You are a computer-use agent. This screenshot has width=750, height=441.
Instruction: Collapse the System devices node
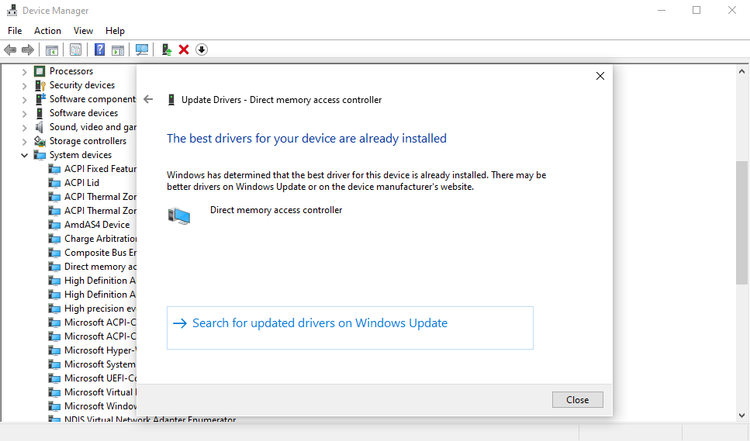pyautogui.click(x=24, y=155)
